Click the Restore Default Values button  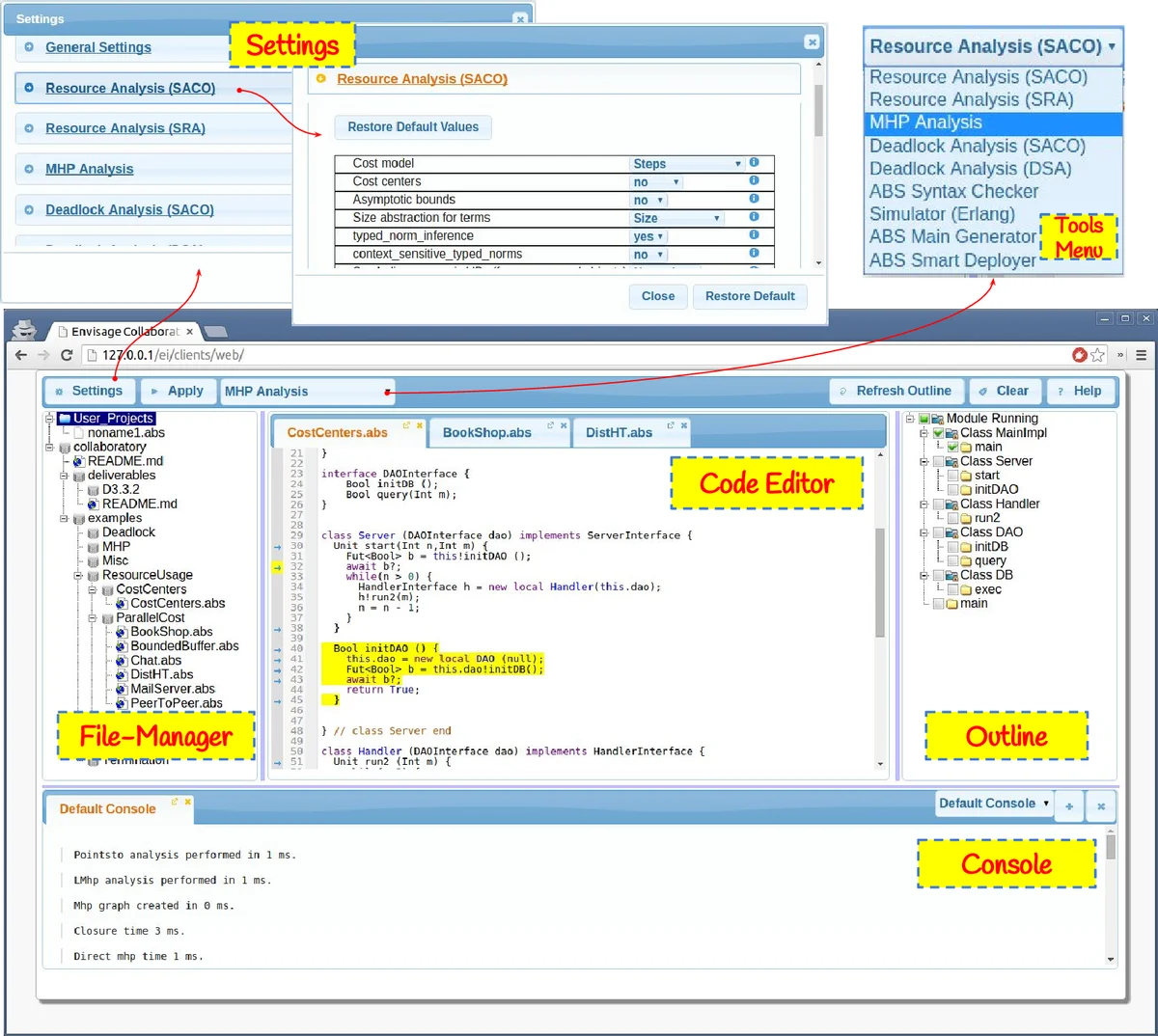click(413, 127)
